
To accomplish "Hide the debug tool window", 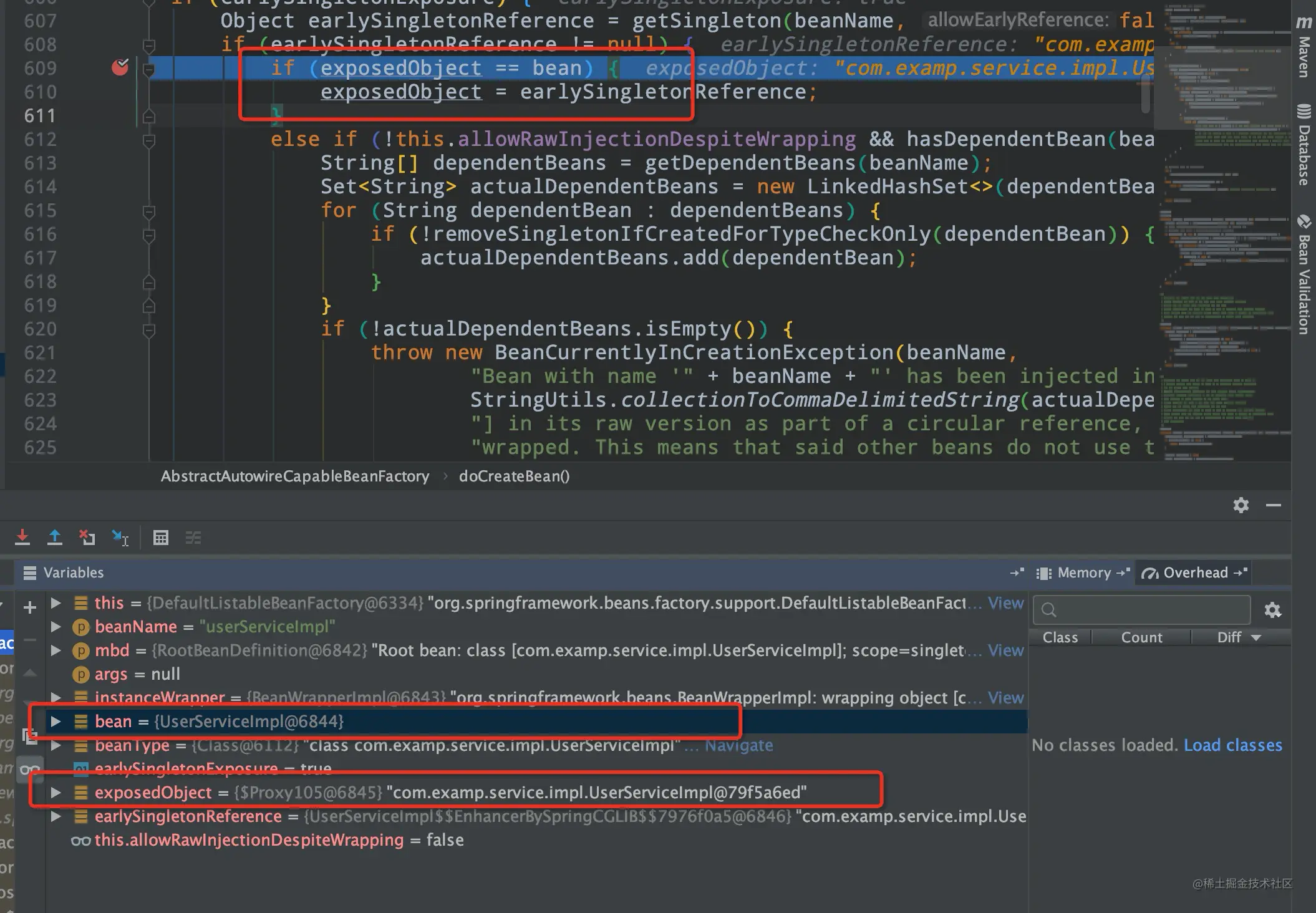I will (1274, 505).
